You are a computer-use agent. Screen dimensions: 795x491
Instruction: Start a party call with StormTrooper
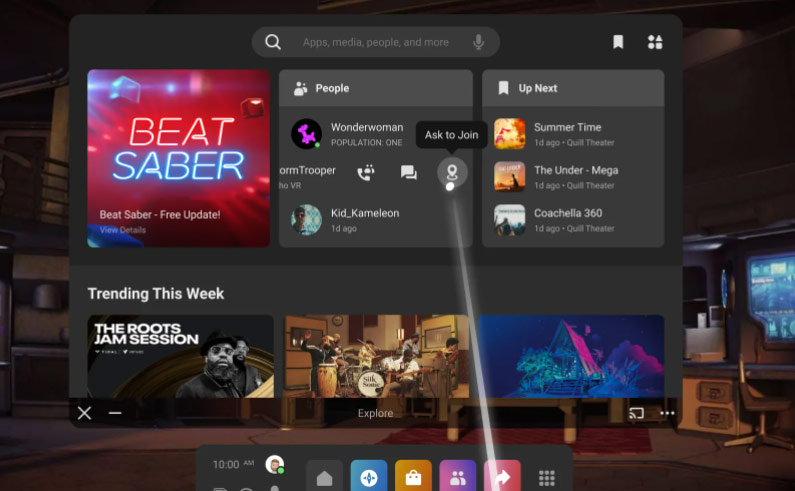(365, 173)
